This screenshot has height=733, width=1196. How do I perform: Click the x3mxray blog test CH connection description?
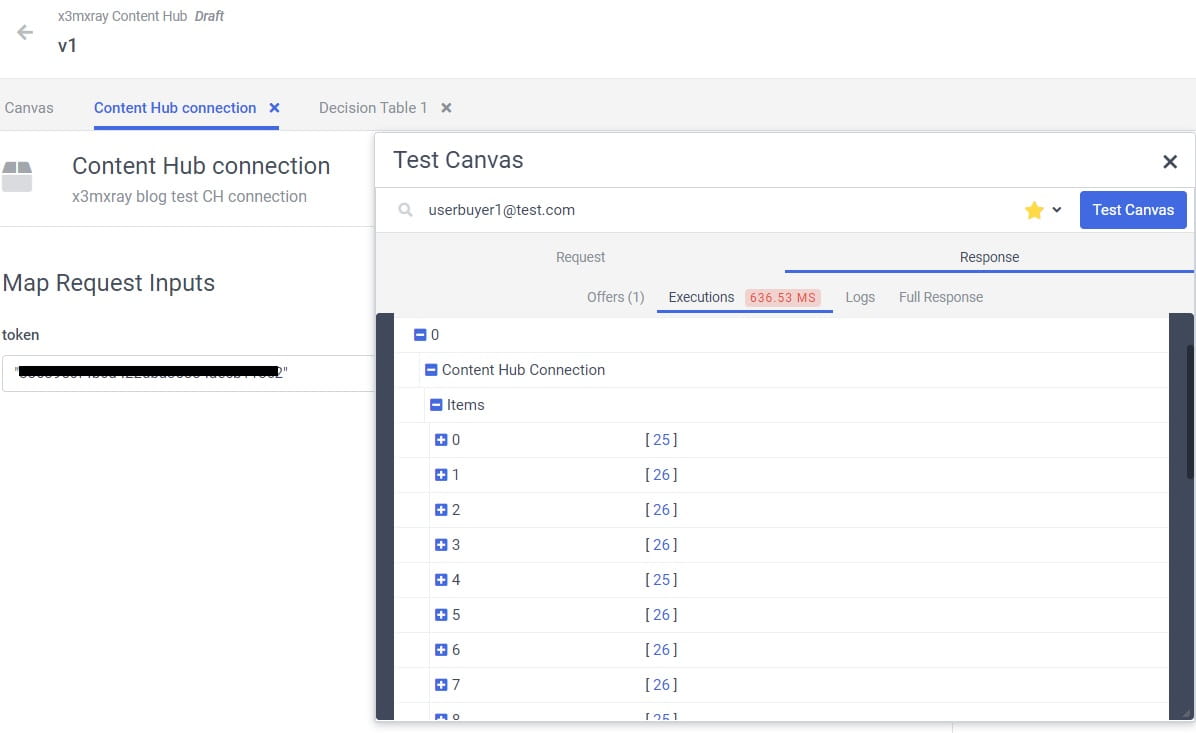click(x=189, y=197)
